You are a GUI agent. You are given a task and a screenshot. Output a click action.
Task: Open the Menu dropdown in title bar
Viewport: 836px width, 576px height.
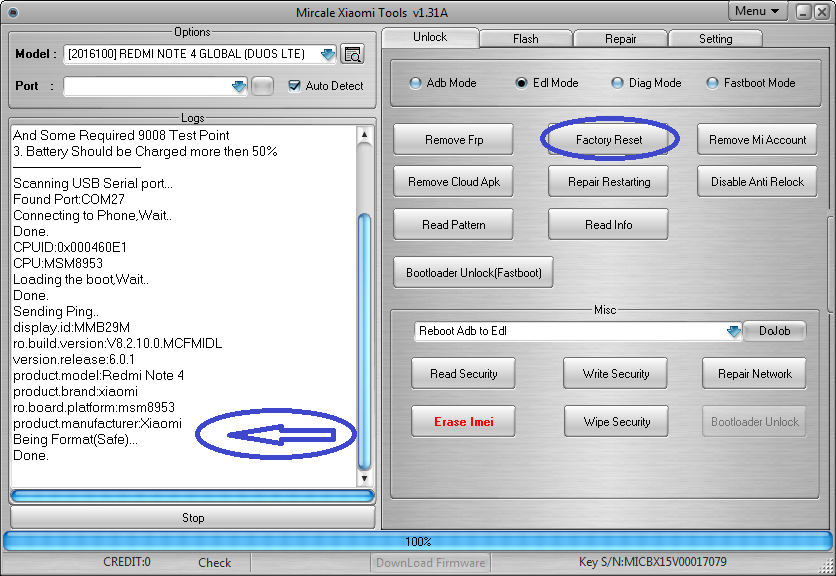pos(757,11)
